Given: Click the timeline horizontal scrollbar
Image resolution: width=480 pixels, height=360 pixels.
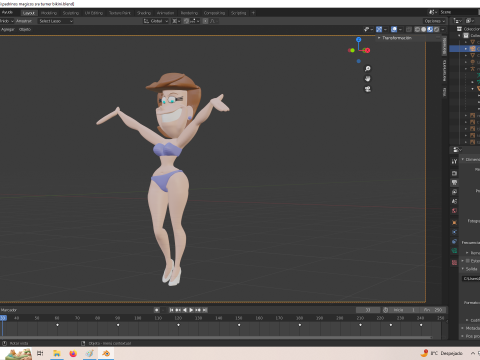Looking at the screenshot, I should click(x=217, y=338).
